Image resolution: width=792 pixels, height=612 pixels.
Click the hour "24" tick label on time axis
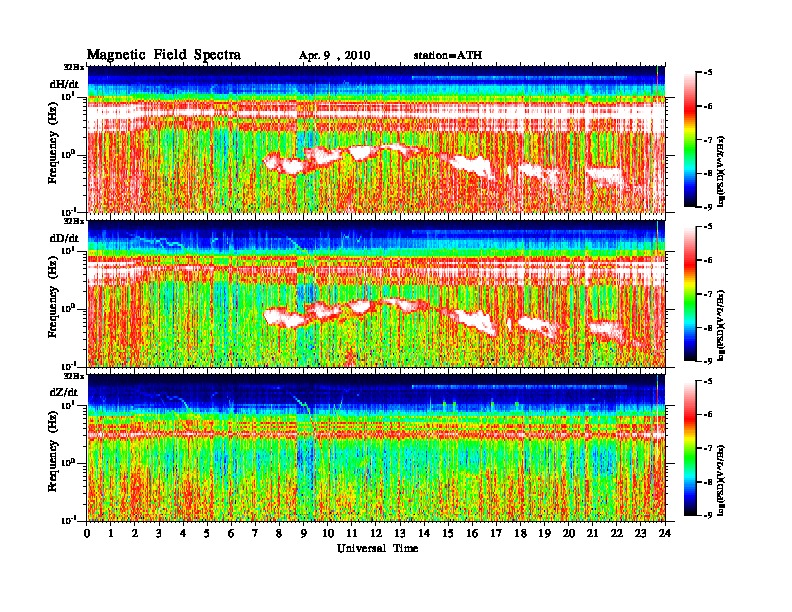pyautogui.click(x=665, y=534)
